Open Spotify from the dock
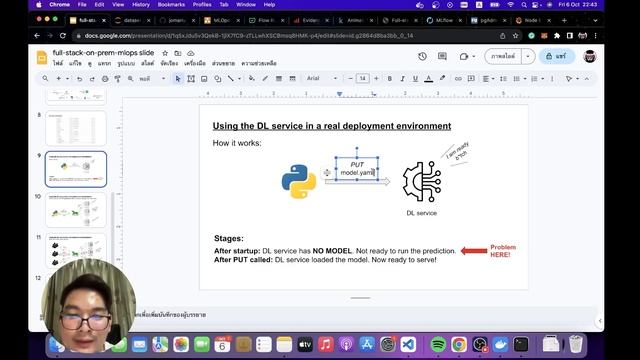Viewport: 640px width, 360px height. [438, 344]
